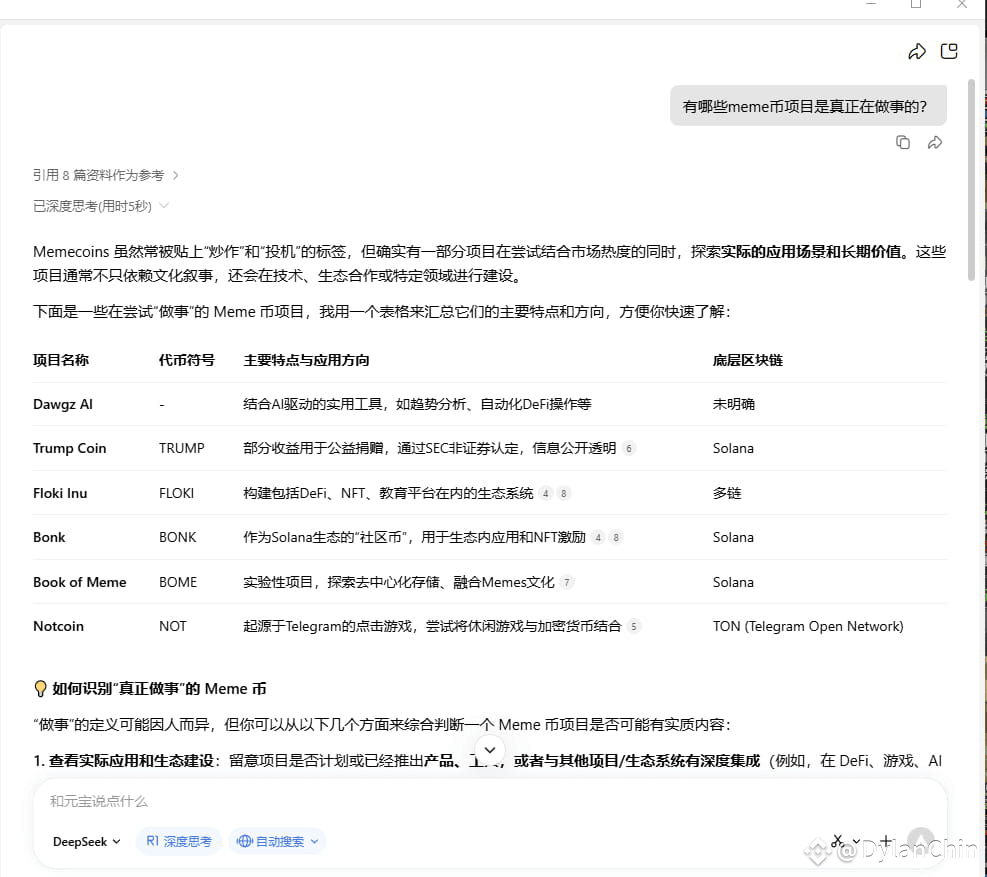
Task: Toggle R1 深度思考 mode
Action: (179, 841)
